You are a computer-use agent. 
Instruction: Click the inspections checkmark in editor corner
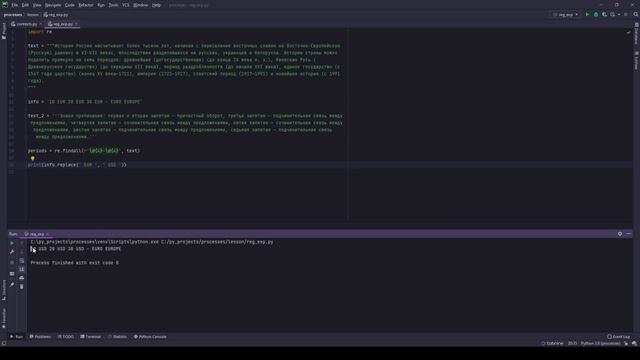[628, 32]
